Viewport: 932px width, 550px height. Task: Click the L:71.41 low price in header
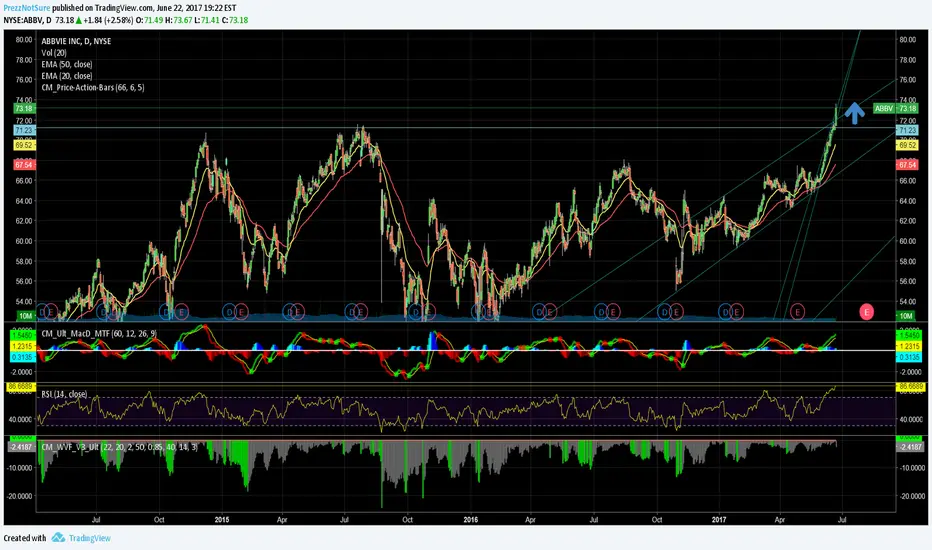(207, 20)
